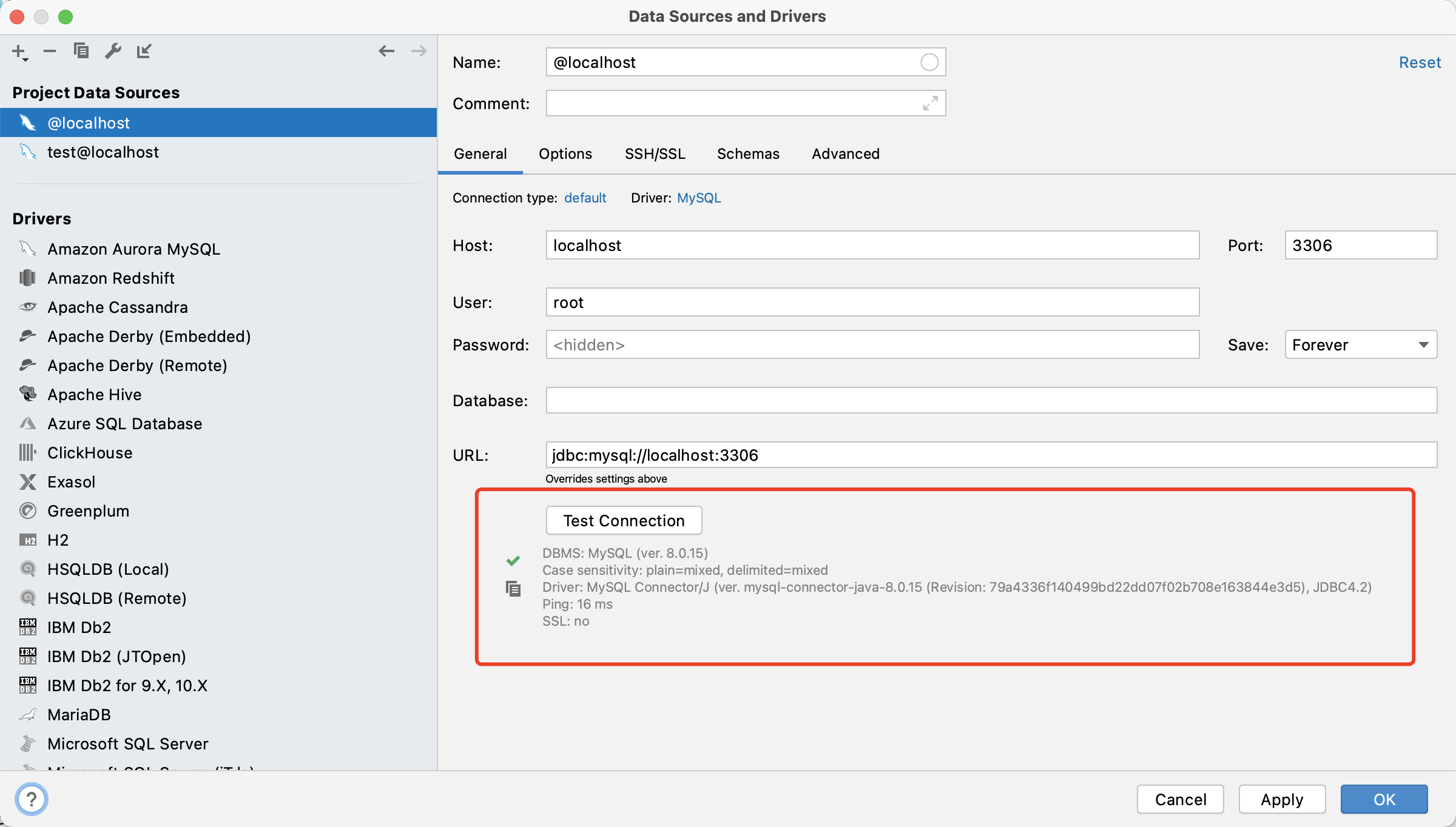Change the MySQL driver selection
This screenshot has height=827, width=1456.
point(699,198)
